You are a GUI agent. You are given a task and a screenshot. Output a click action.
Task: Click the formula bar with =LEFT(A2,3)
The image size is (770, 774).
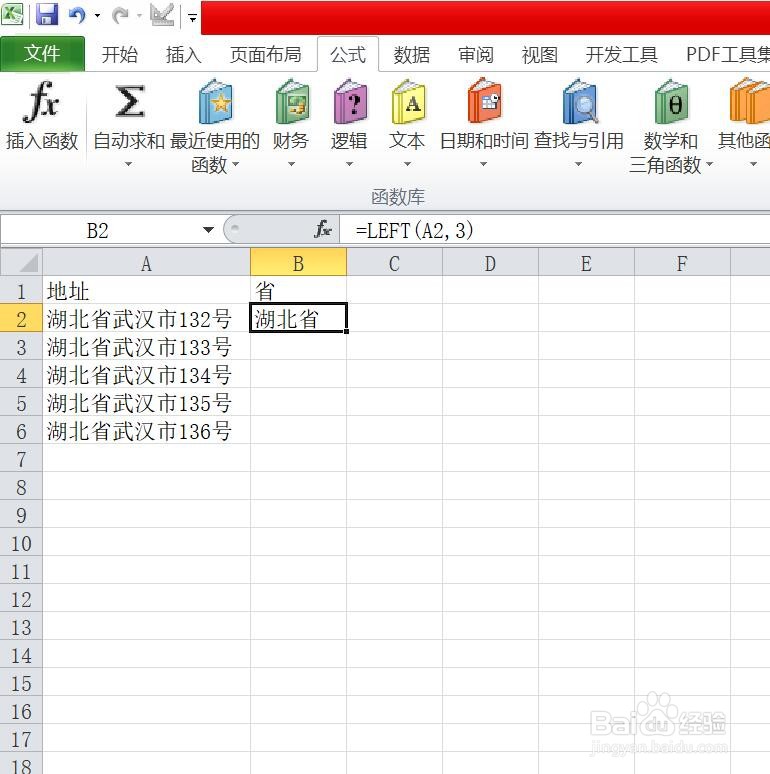[555, 231]
